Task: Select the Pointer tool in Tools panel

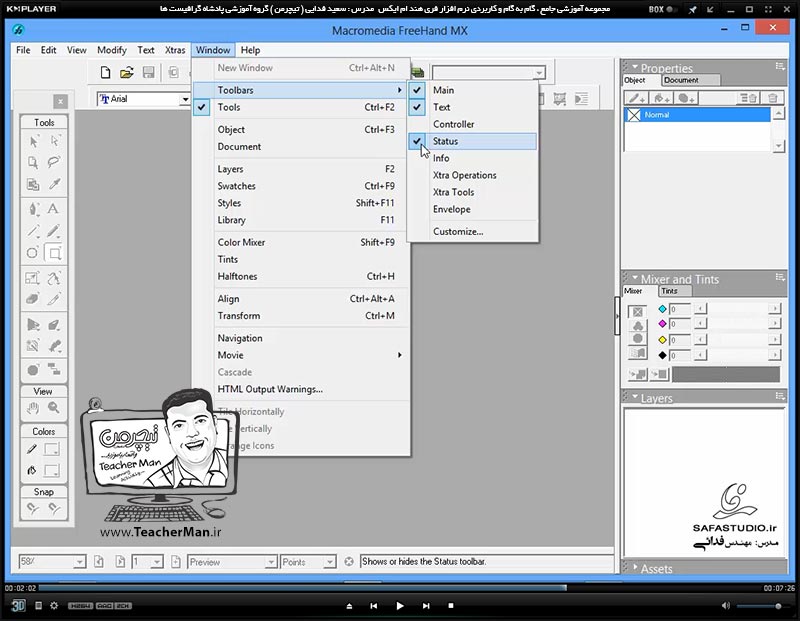Action: click(x=34, y=141)
